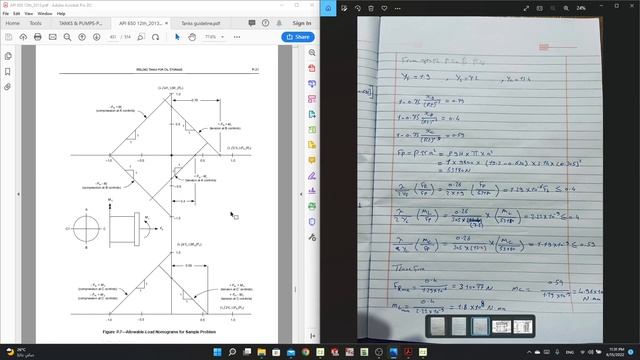Image resolution: width=640 pixels, height=360 pixels.
Task: Print the PDF document
Action: (x=38, y=37)
